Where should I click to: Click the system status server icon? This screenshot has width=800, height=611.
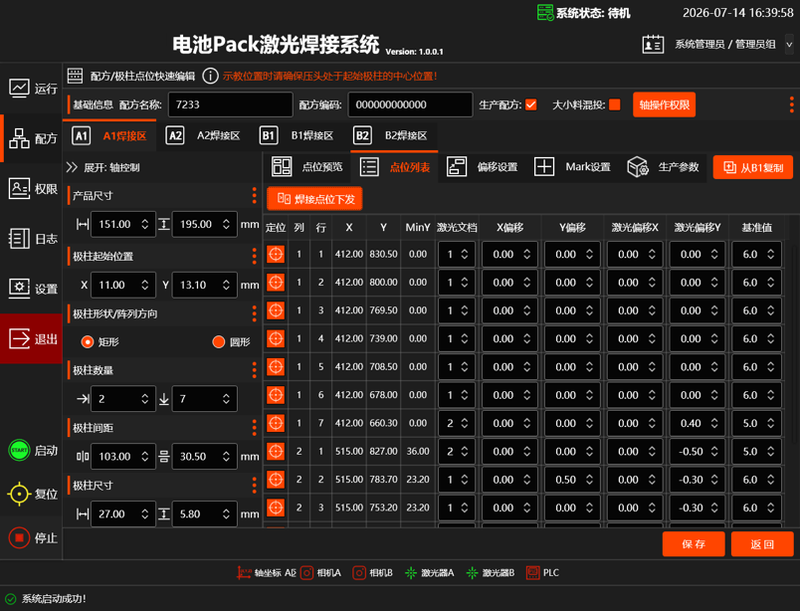click(x=545, y=12)
